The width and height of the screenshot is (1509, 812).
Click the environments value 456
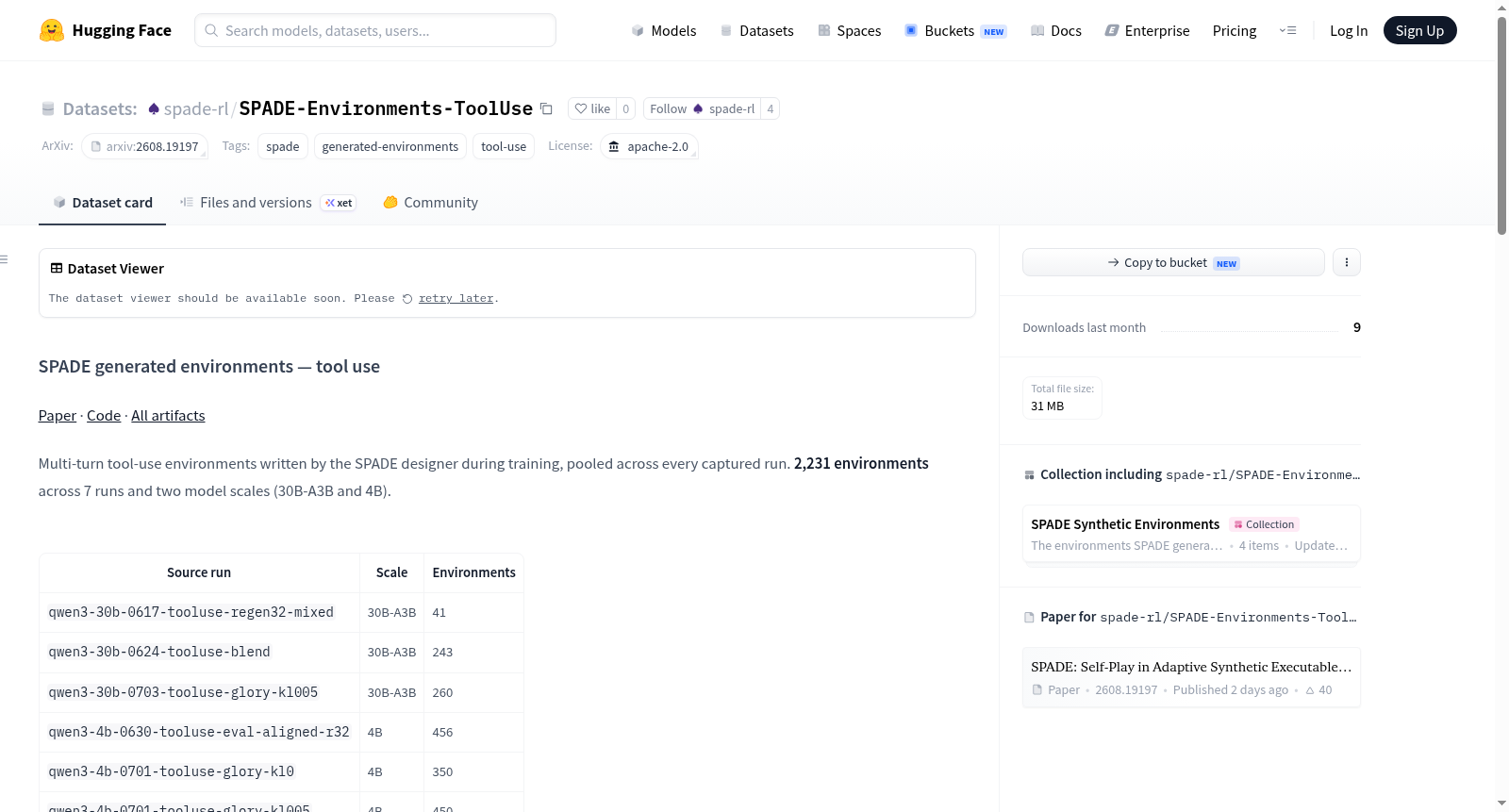coord(442,732)
